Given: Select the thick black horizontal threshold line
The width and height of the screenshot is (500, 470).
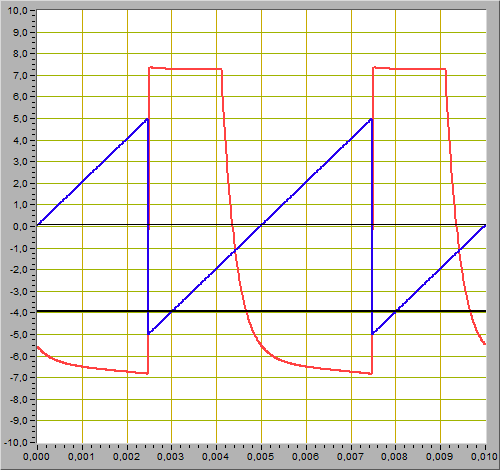Looking at the screenshot, I should (x=261, y=311).
